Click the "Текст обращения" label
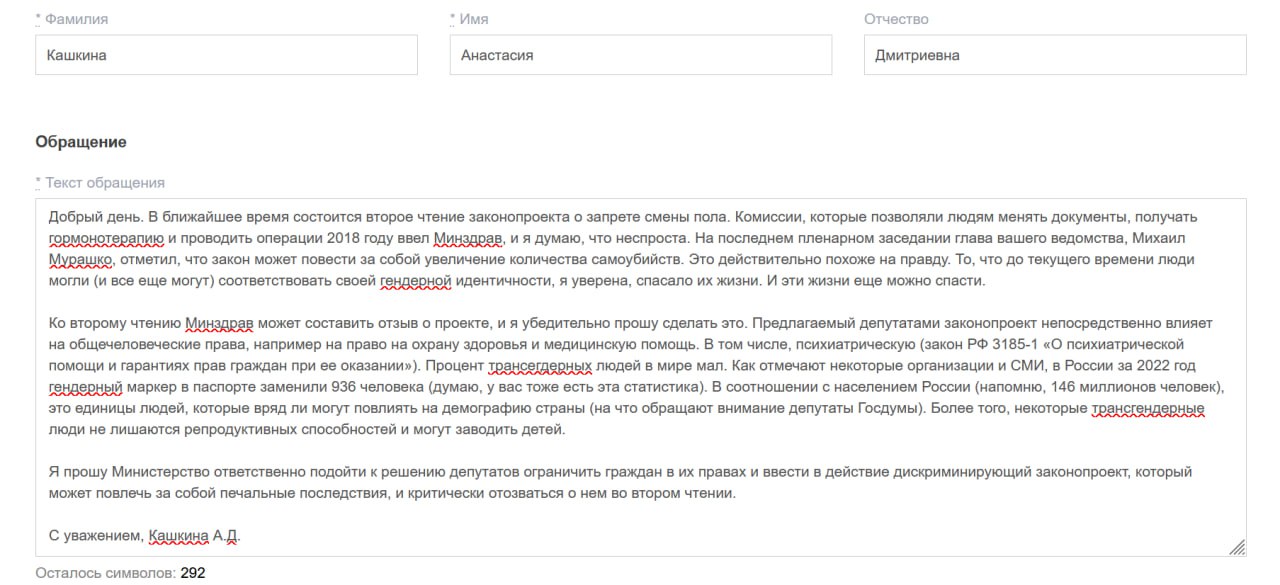 (105, 183)
